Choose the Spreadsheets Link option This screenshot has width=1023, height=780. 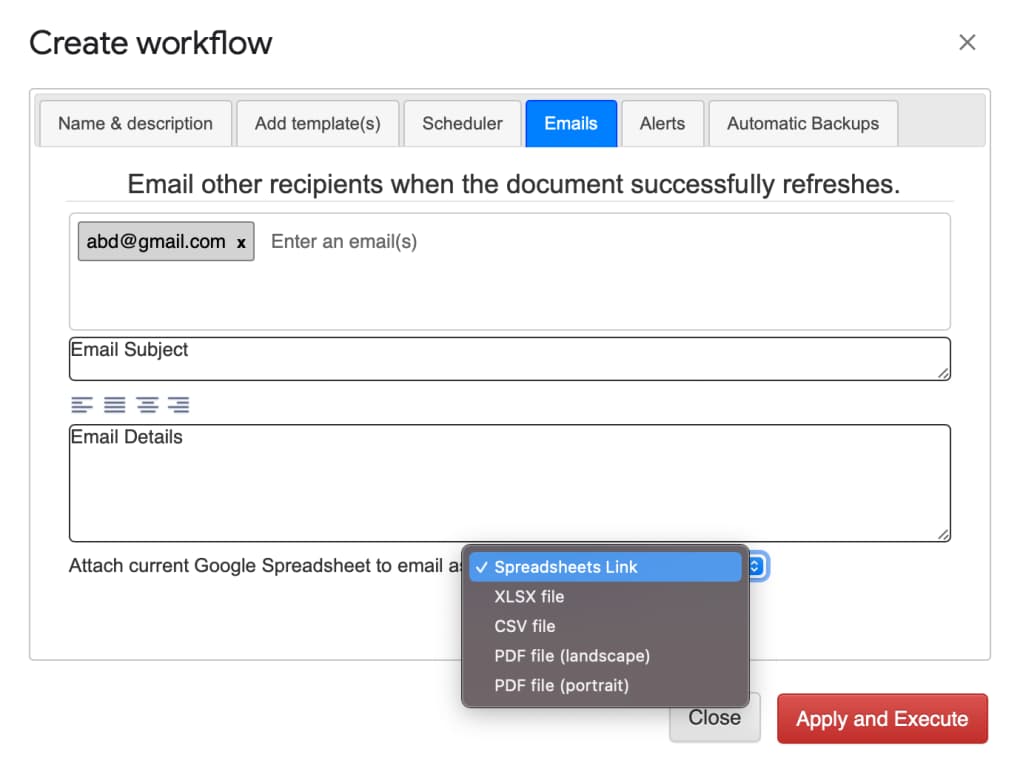(565, 567)
